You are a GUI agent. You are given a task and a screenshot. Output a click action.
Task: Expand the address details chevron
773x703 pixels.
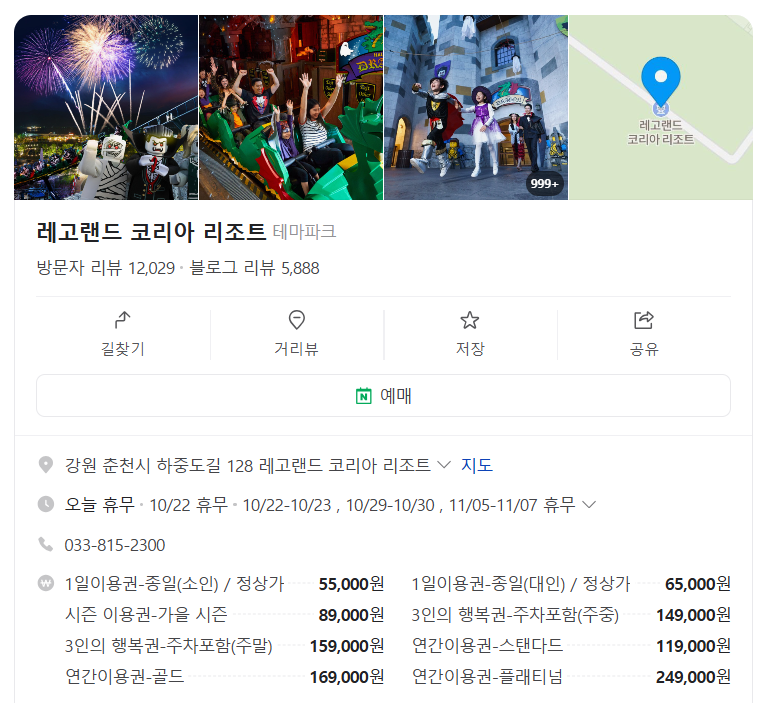[x=444, y=465]
